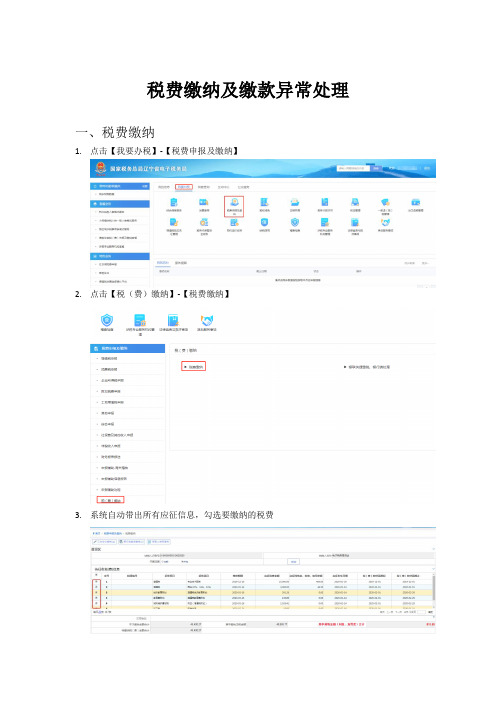This screenshot has height=702, width=496.
Task: Select 税(费)缴纳 at the sidebar bottom
Action: [x=110, y=500]
